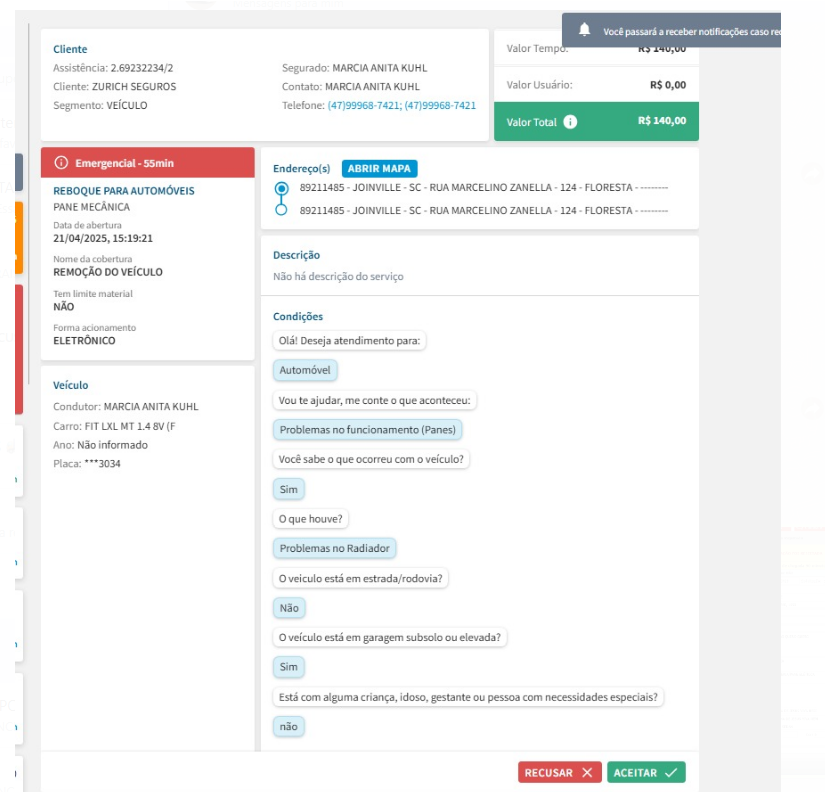Click the vehicle plate value ***3034
The image size is (825, 792).
pyautogui.click(x=103, y=464)
